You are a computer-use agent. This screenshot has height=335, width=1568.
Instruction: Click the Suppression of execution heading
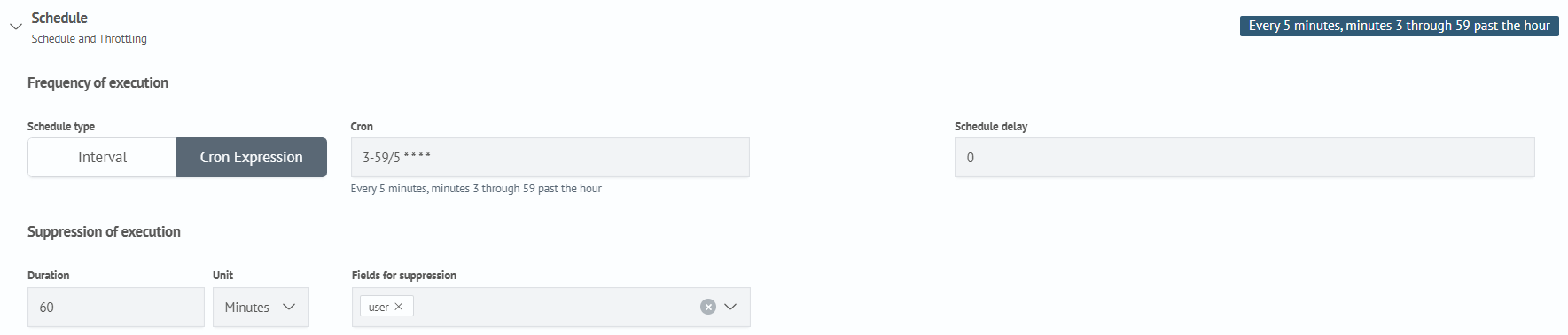pos(104,231)
